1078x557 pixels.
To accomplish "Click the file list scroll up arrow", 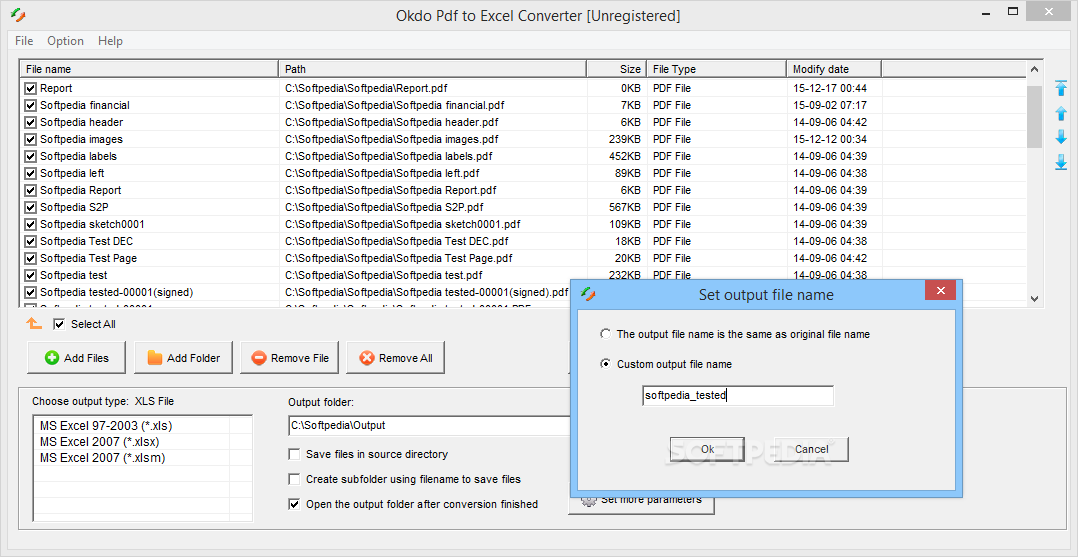I will (x=1034, y=69).
